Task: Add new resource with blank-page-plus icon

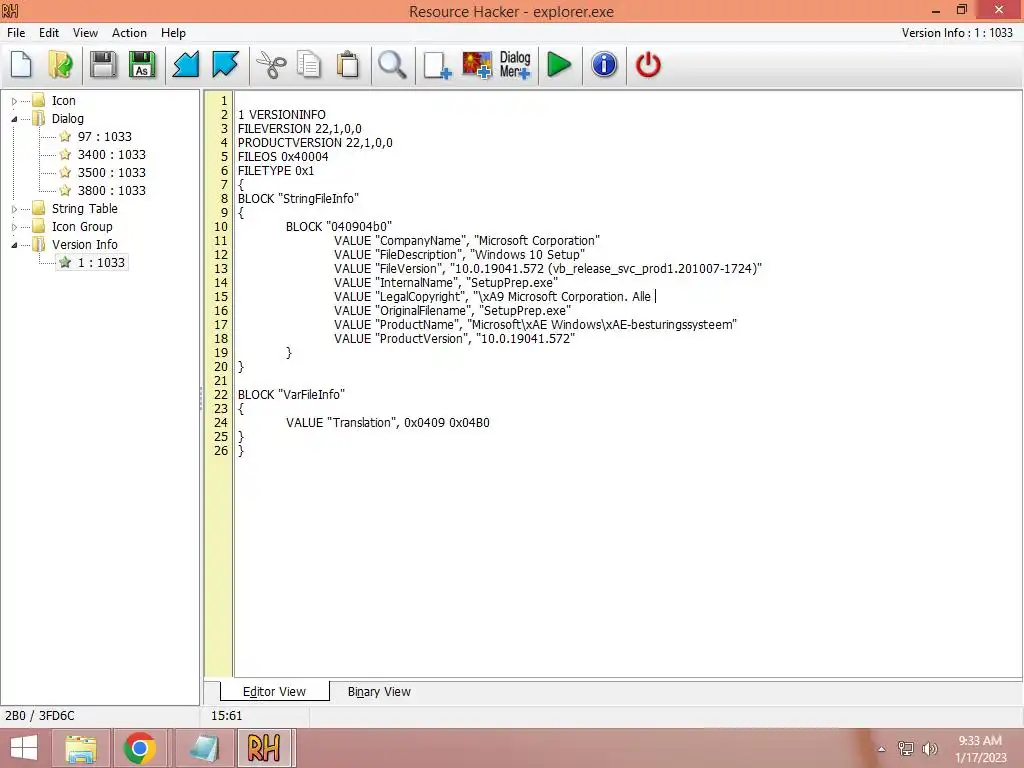Action: [x=437, y=65]
